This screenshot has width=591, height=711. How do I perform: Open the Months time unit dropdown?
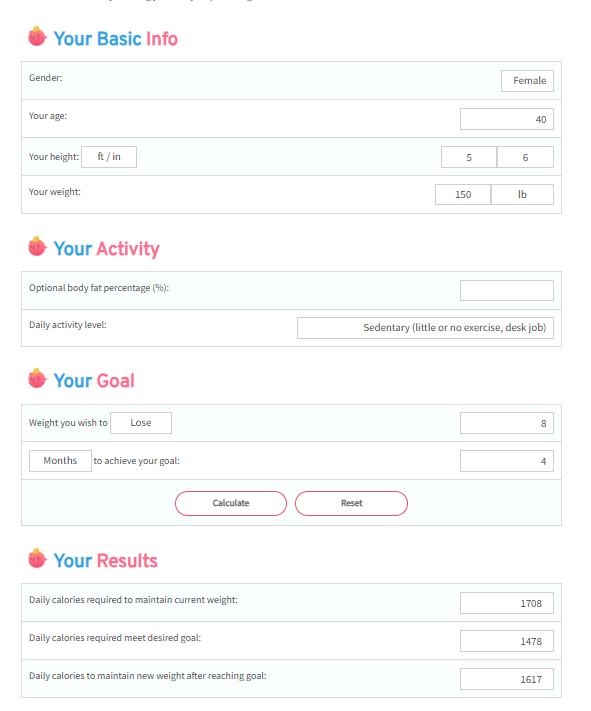60,461
